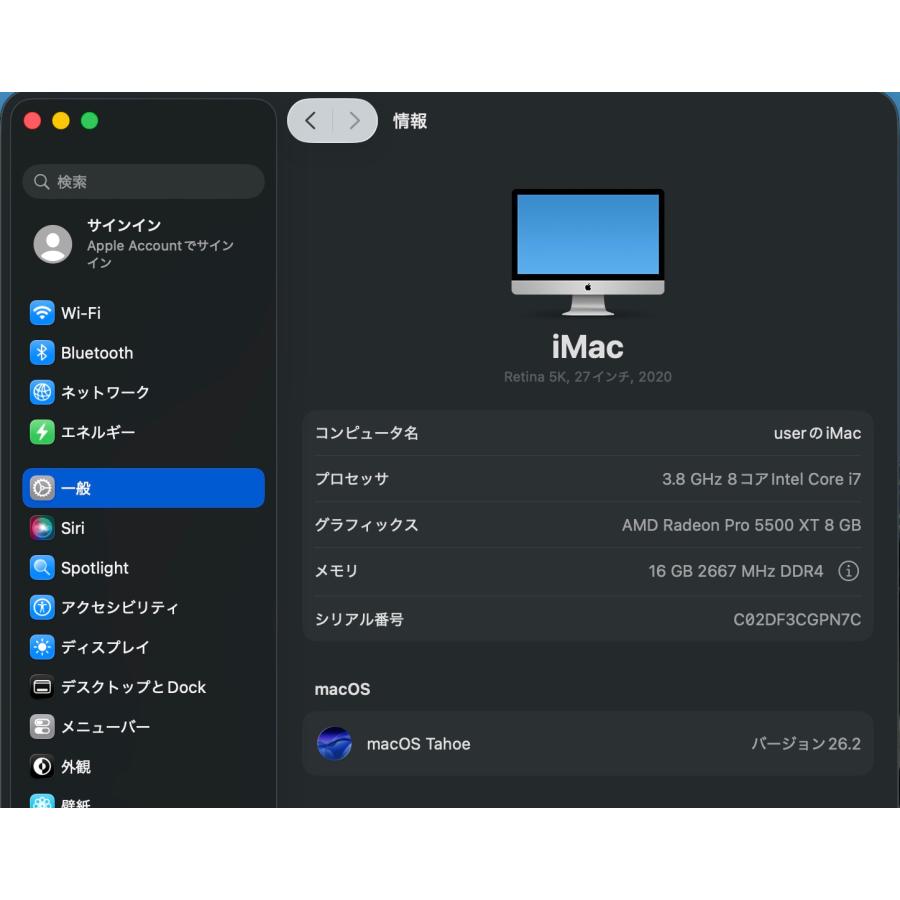The width and height of the screenshot is (900, 900).
Task: Select the メニューバー icon
Action: pyautogui.click(x=42, y=727)
